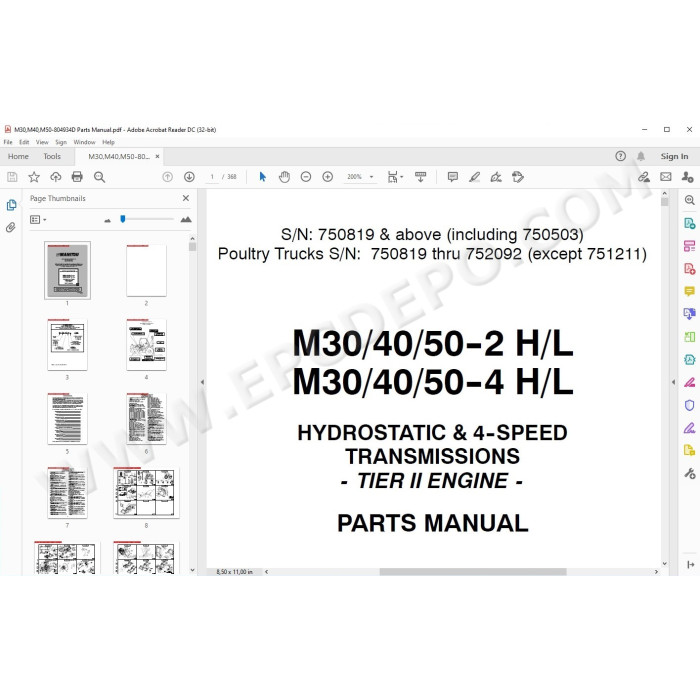Screen dimensions: 700x700
Task: Open the Protect shield tool in the right pane
Action: point(690,405)
